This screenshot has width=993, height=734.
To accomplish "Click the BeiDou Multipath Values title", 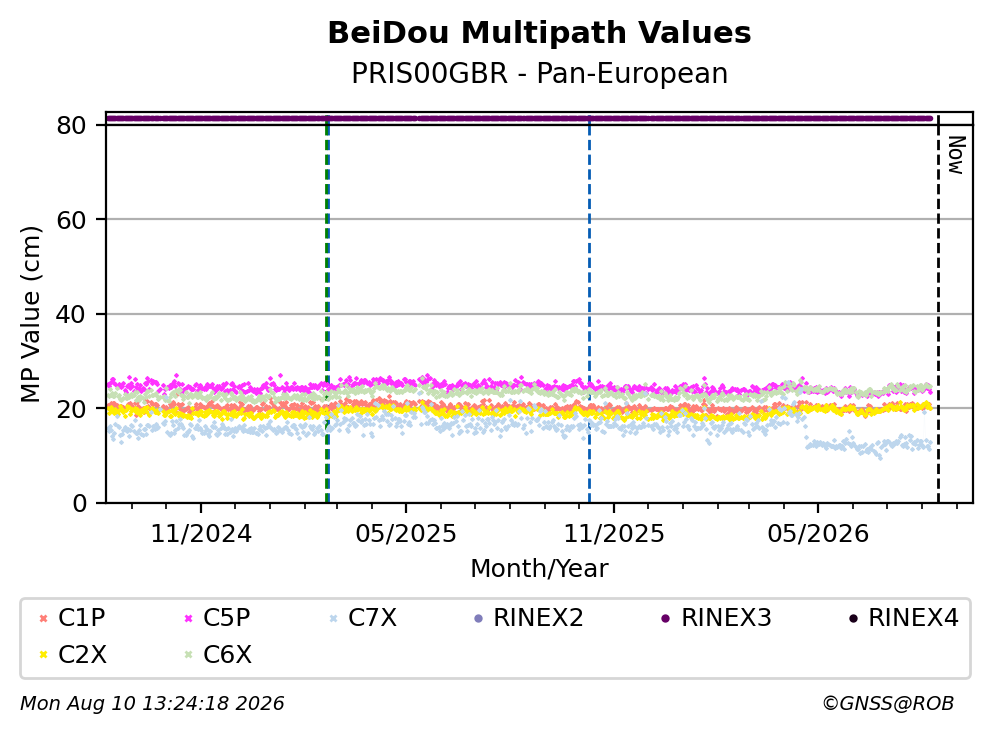I will (539, 33).
